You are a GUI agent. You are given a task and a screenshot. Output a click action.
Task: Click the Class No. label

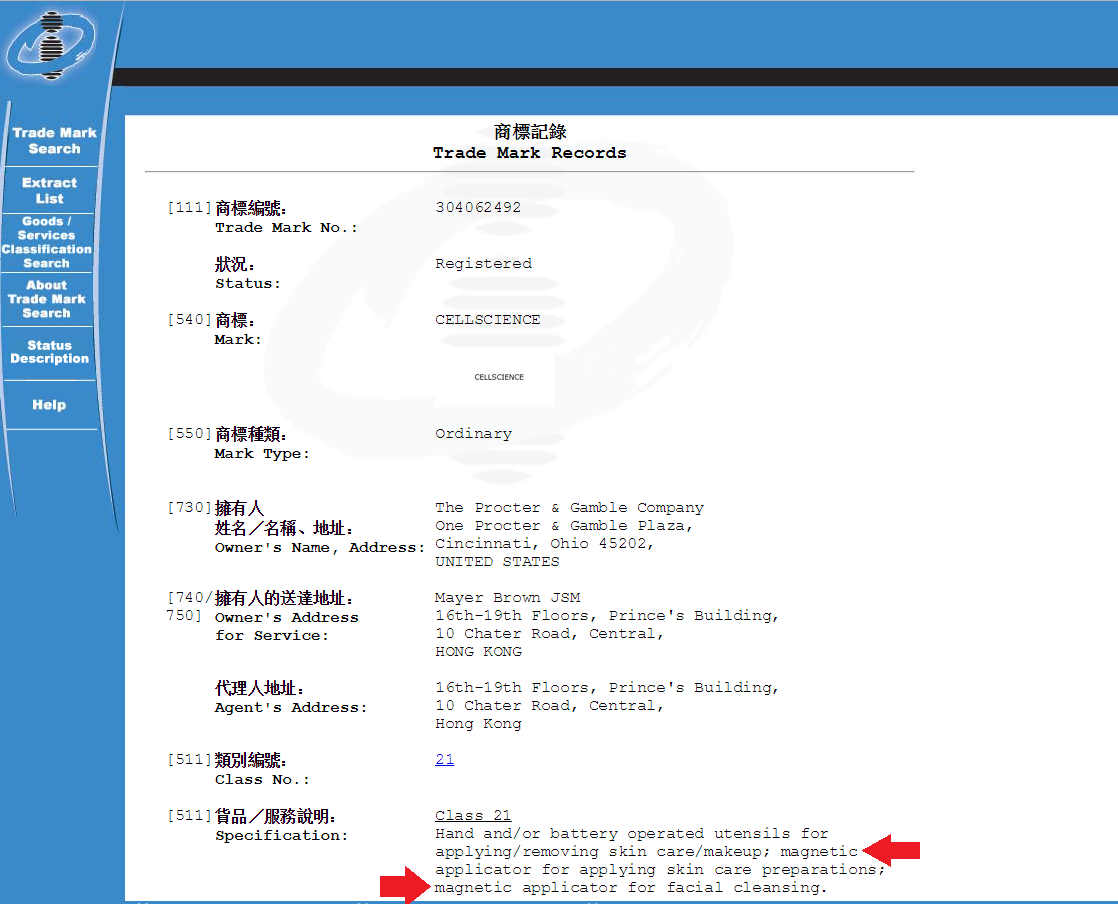(262, 779)
